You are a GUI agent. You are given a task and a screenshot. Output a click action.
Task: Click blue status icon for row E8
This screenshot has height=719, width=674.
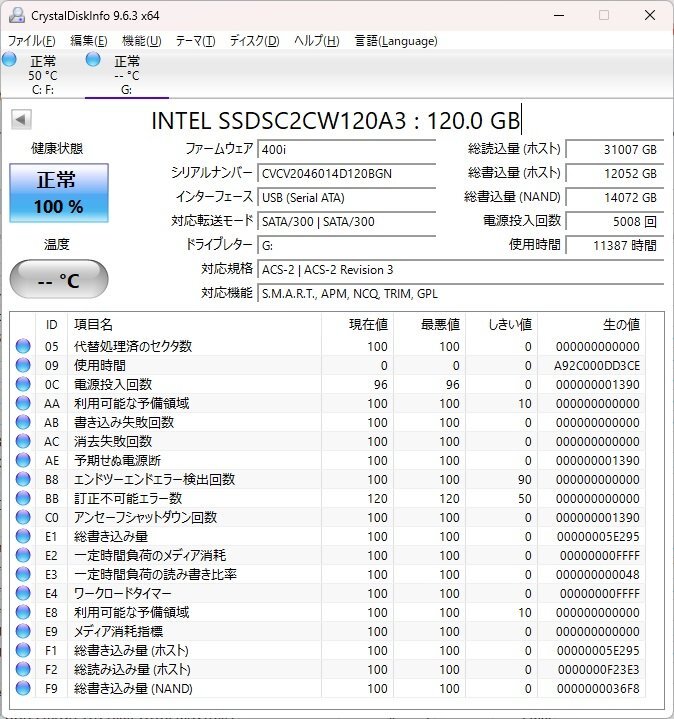23,613
